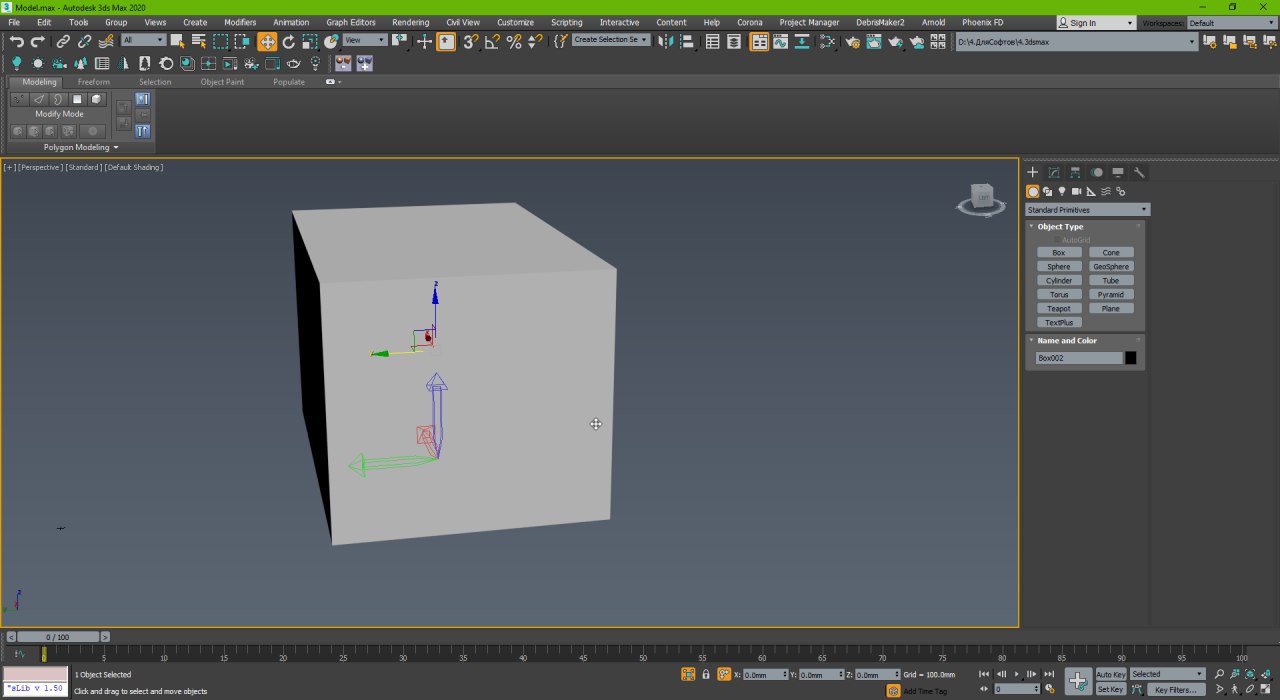Click the Play Animation button

(1017, 674)
